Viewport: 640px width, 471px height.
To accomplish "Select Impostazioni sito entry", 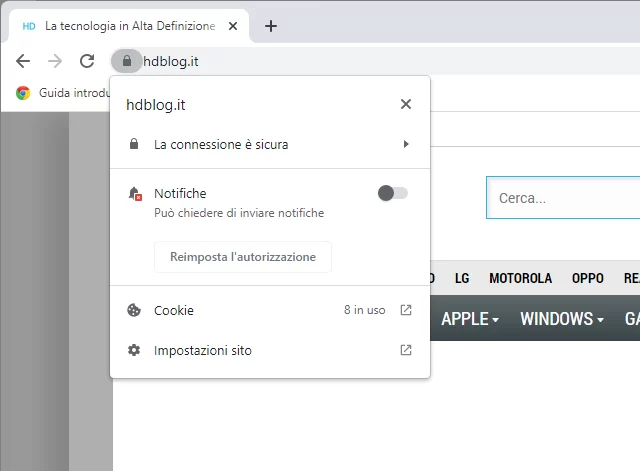I will click(x=202, y=350).
